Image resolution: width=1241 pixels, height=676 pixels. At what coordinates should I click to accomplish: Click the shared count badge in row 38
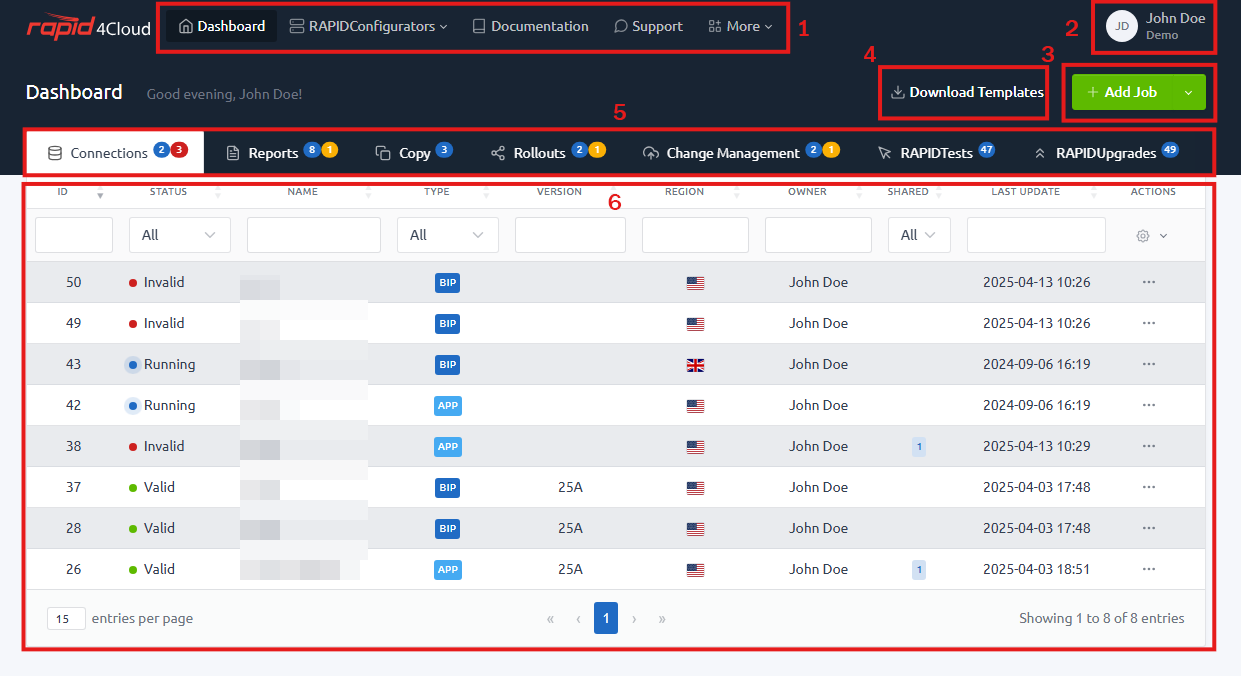pos(919,447)
